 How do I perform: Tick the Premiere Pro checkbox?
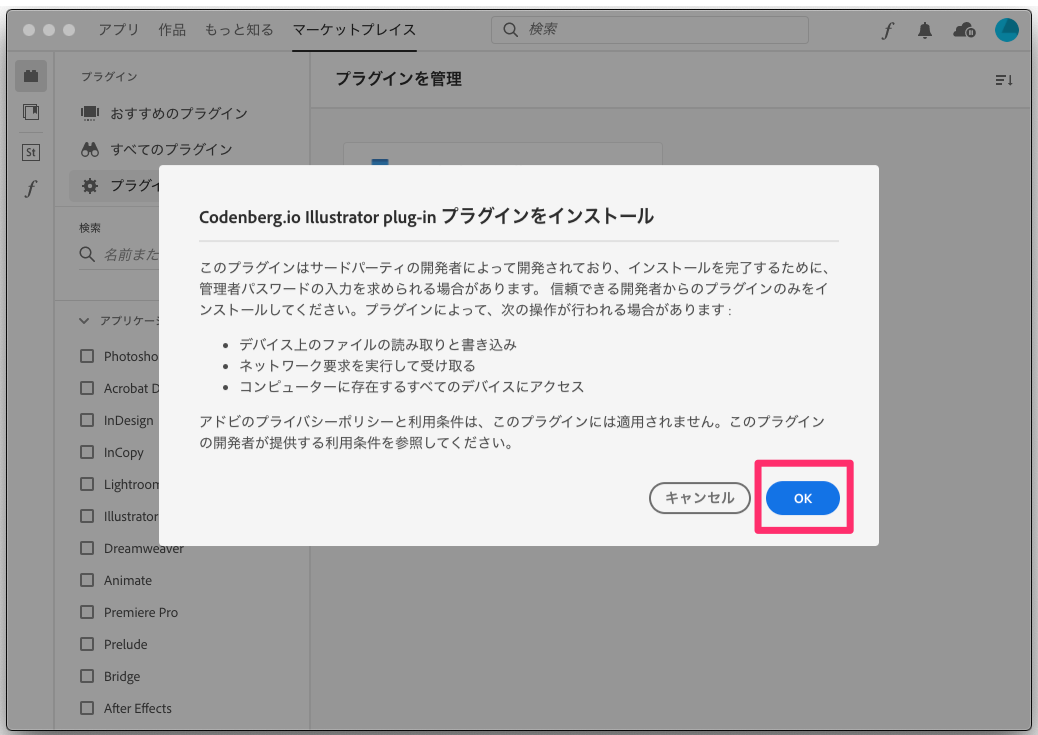point(87,612)
